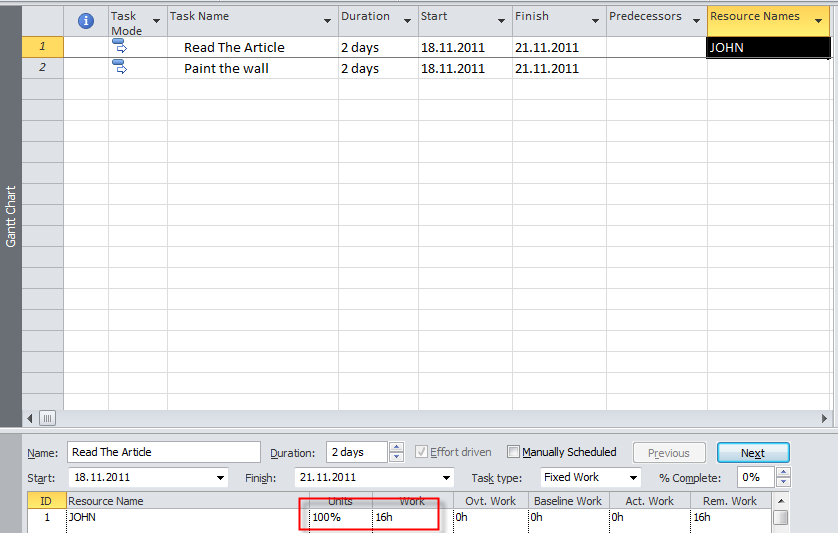The image size is (838, 533).
Task: Open Duration column filter arrow
Action: (406, 21)
